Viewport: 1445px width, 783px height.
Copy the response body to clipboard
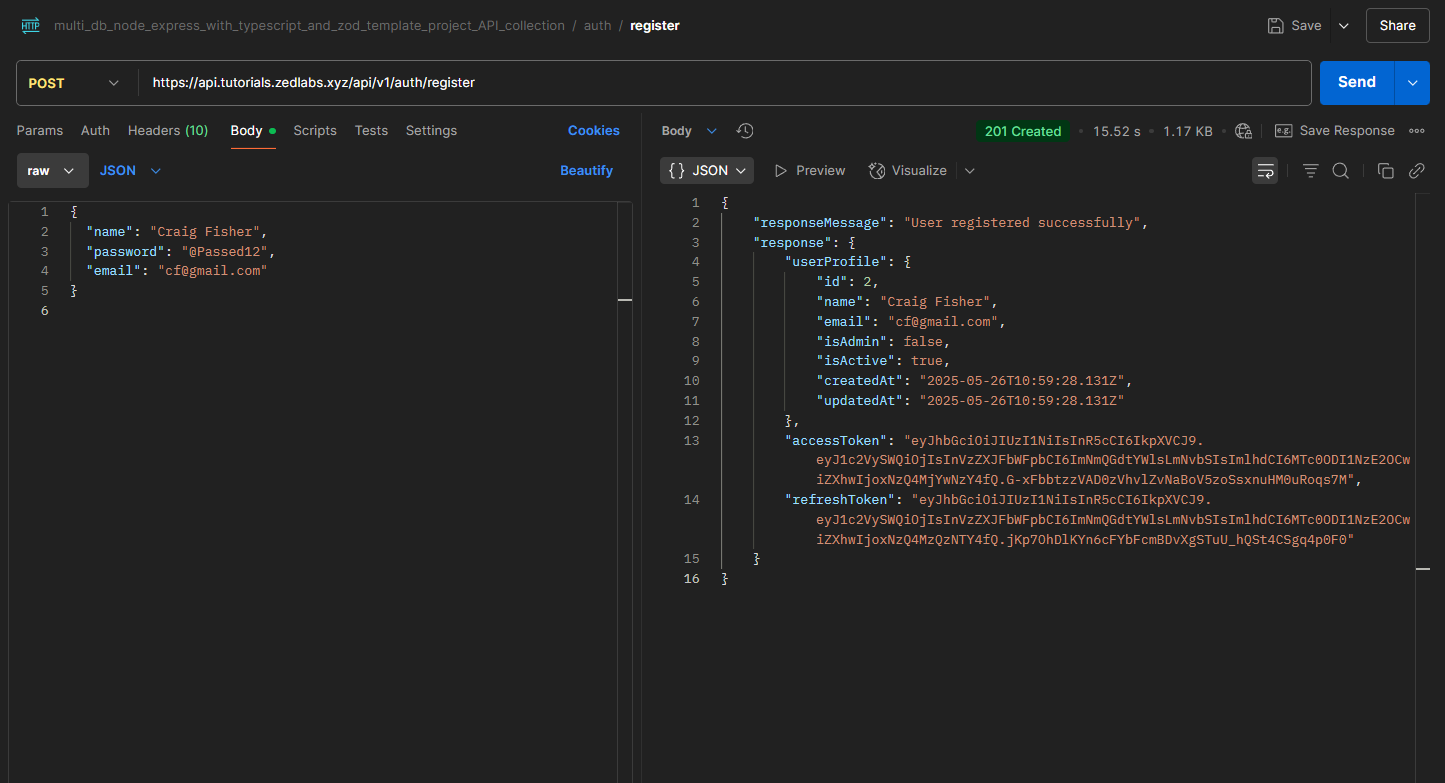[1385, 171]
